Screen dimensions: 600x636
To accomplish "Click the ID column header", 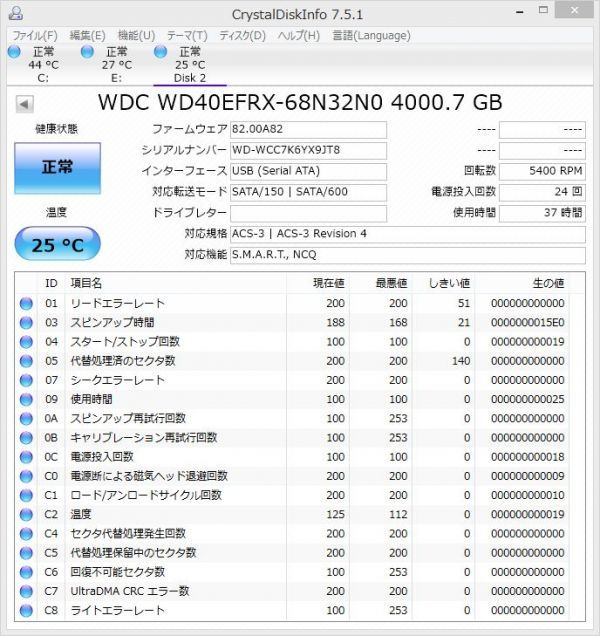I will coord(51,283).
